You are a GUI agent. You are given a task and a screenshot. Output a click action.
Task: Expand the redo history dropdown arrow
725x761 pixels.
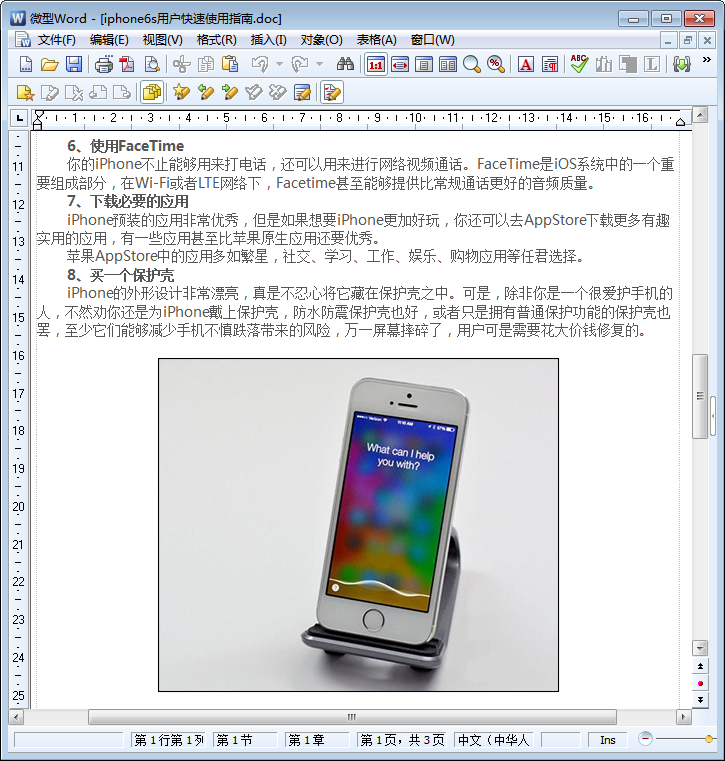[x=319, y=64]
